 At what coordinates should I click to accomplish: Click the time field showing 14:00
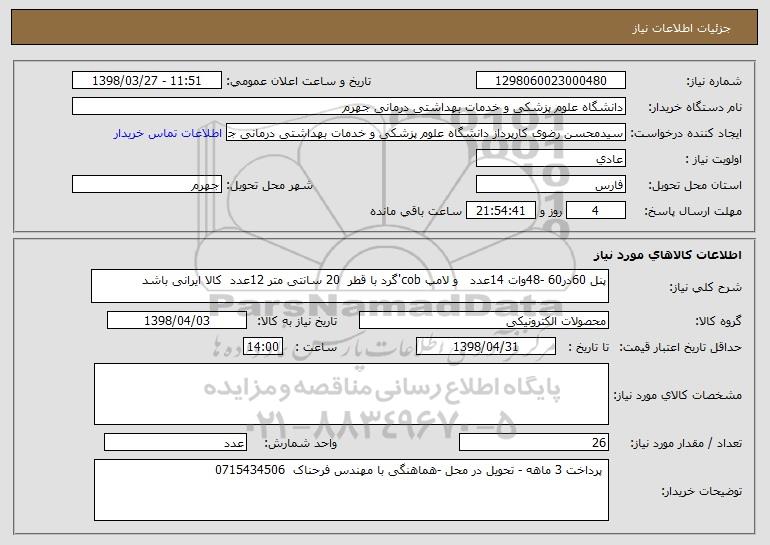(x=263, y=347)
